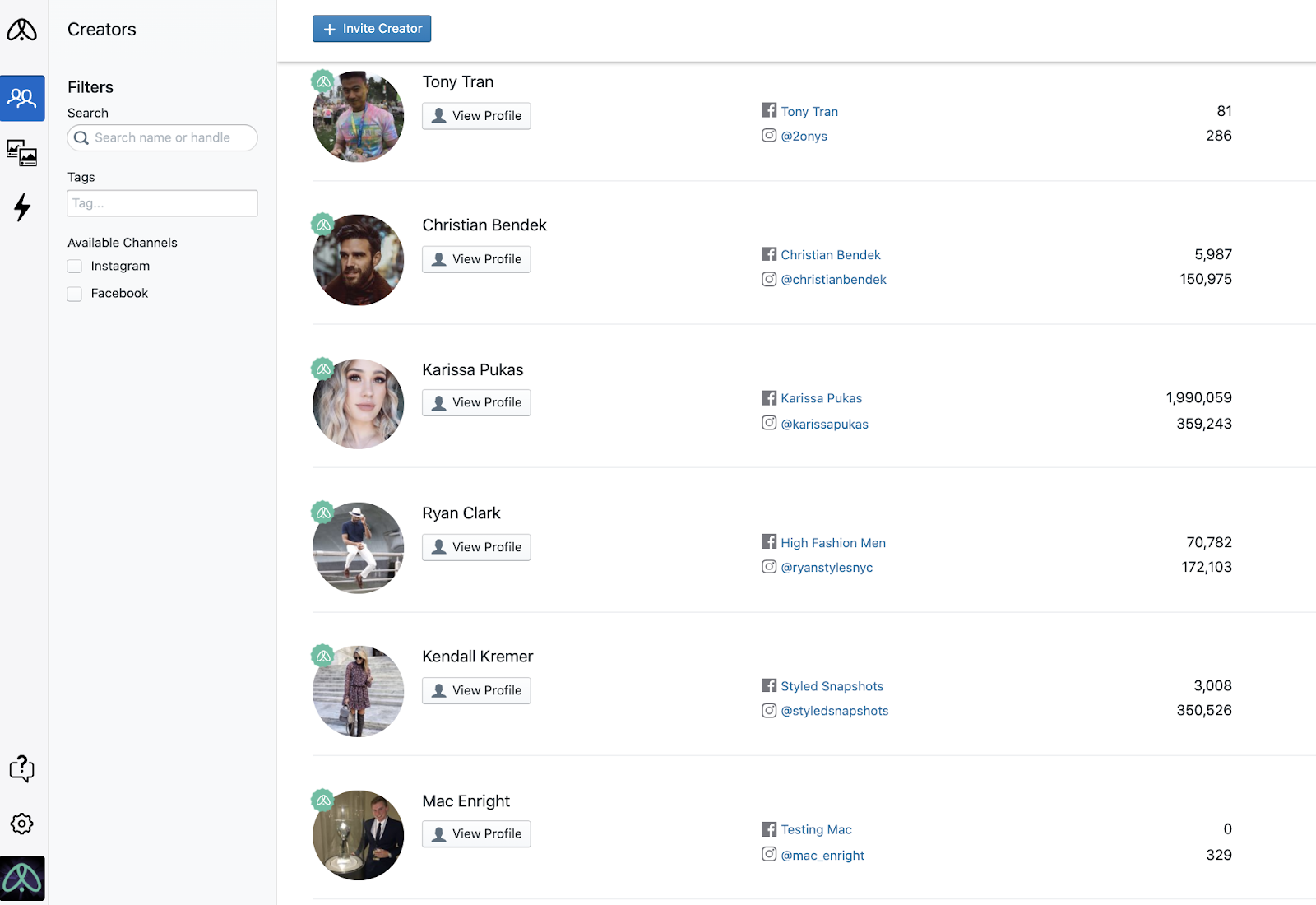Open the Testing Mac Facebook link
1316x905 pixels.
pos(816,829)
